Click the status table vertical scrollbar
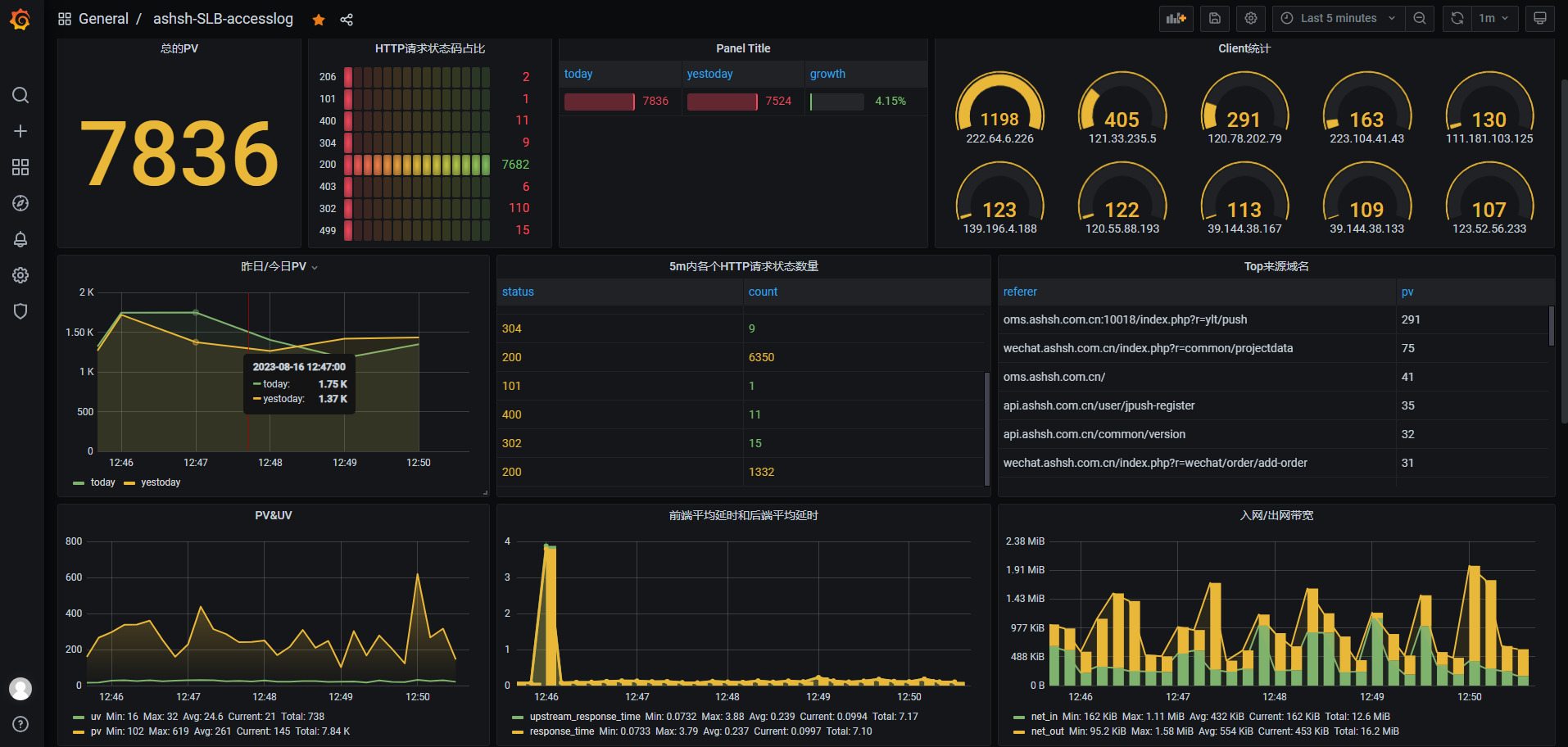 point(987,428)
